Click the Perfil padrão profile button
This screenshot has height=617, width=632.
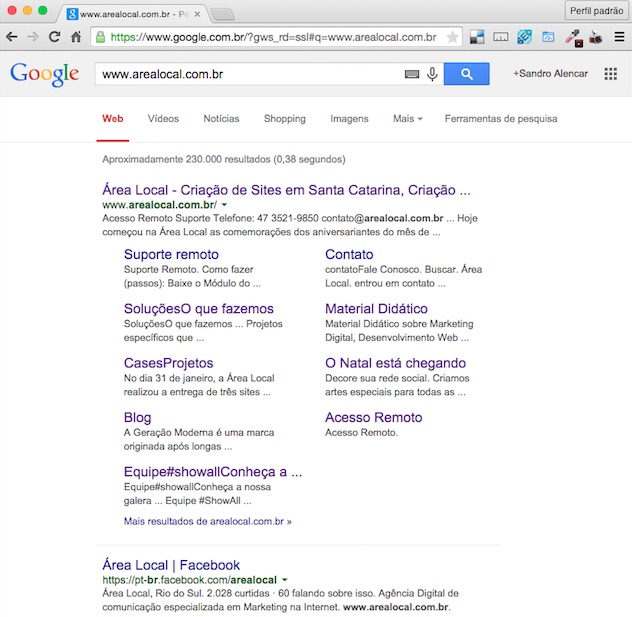coord(595,10)
